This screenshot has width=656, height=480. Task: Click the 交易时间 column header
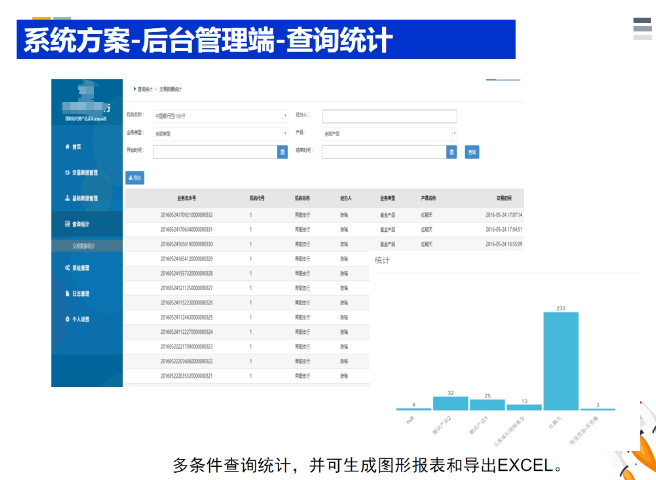[x=504, y=198]
